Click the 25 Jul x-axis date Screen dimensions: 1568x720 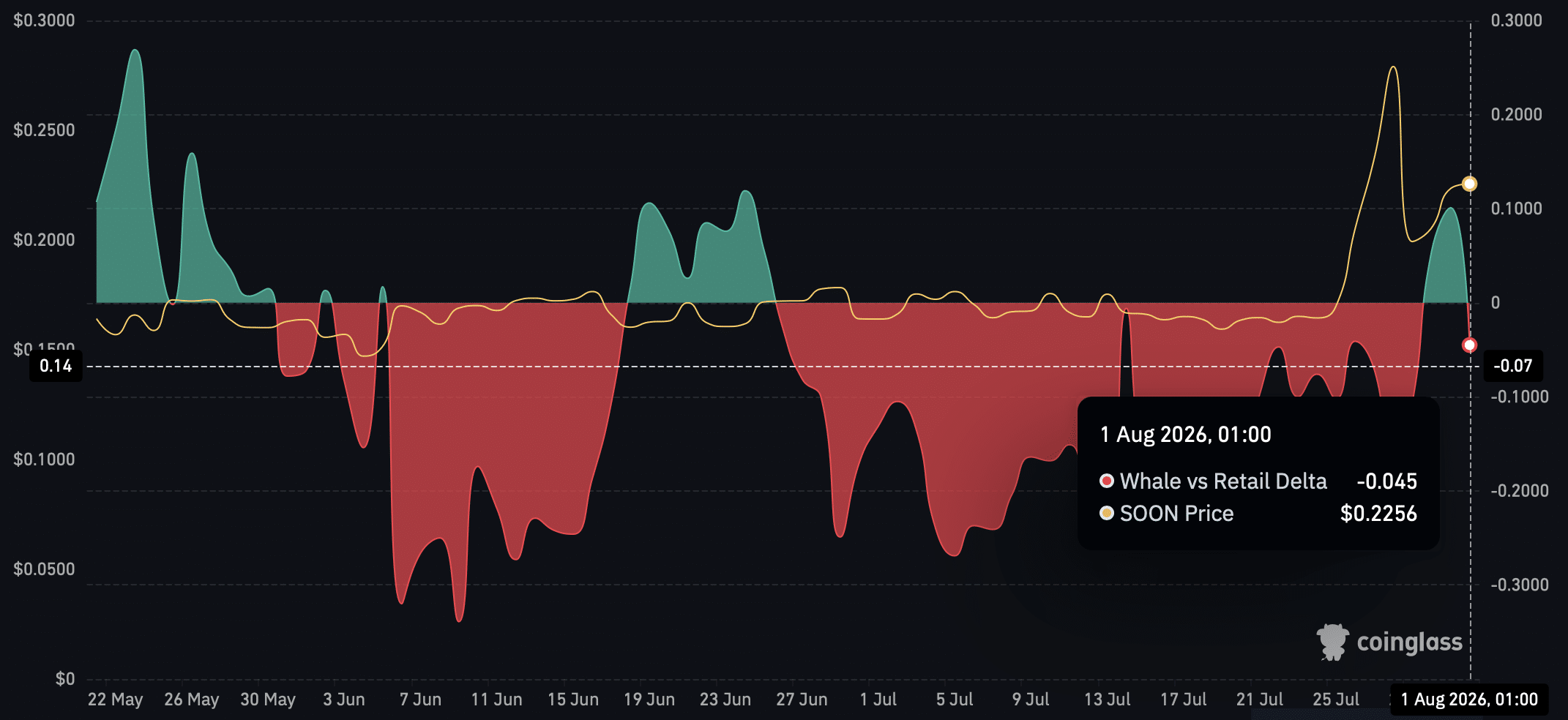coord(1336,700)
